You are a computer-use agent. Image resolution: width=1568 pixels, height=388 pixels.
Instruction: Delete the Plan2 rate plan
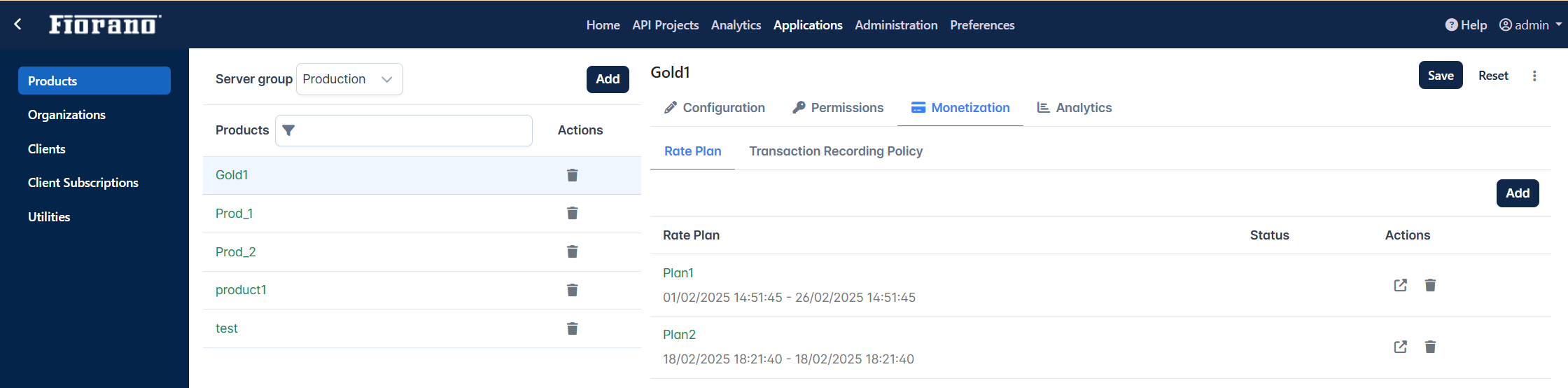click(x=1430, y=347)
